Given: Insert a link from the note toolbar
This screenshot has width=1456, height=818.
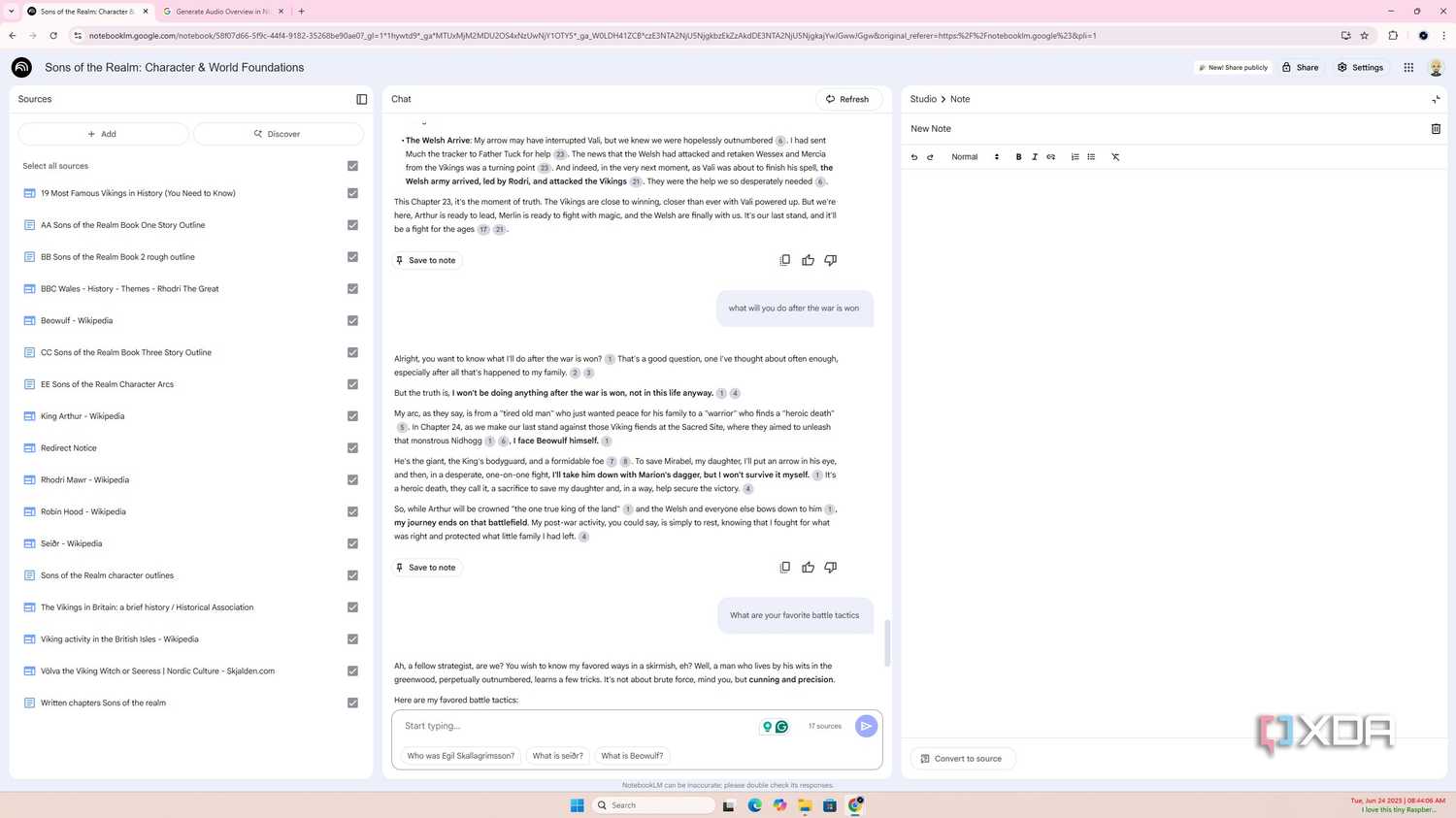Looking at the screenshot, I should pos(1051,157).
